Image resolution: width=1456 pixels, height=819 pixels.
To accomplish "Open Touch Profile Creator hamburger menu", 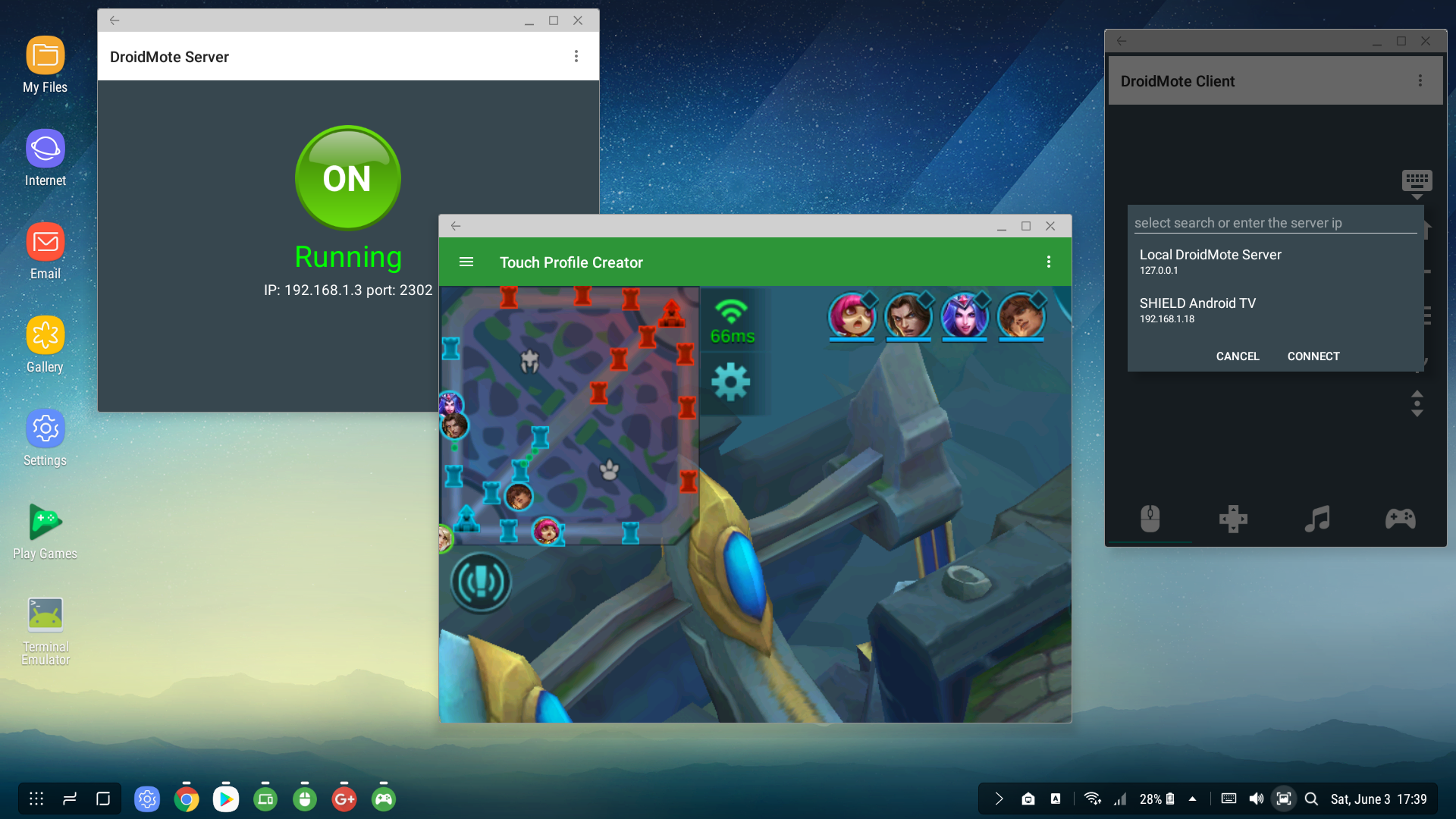I will (466, 262).
